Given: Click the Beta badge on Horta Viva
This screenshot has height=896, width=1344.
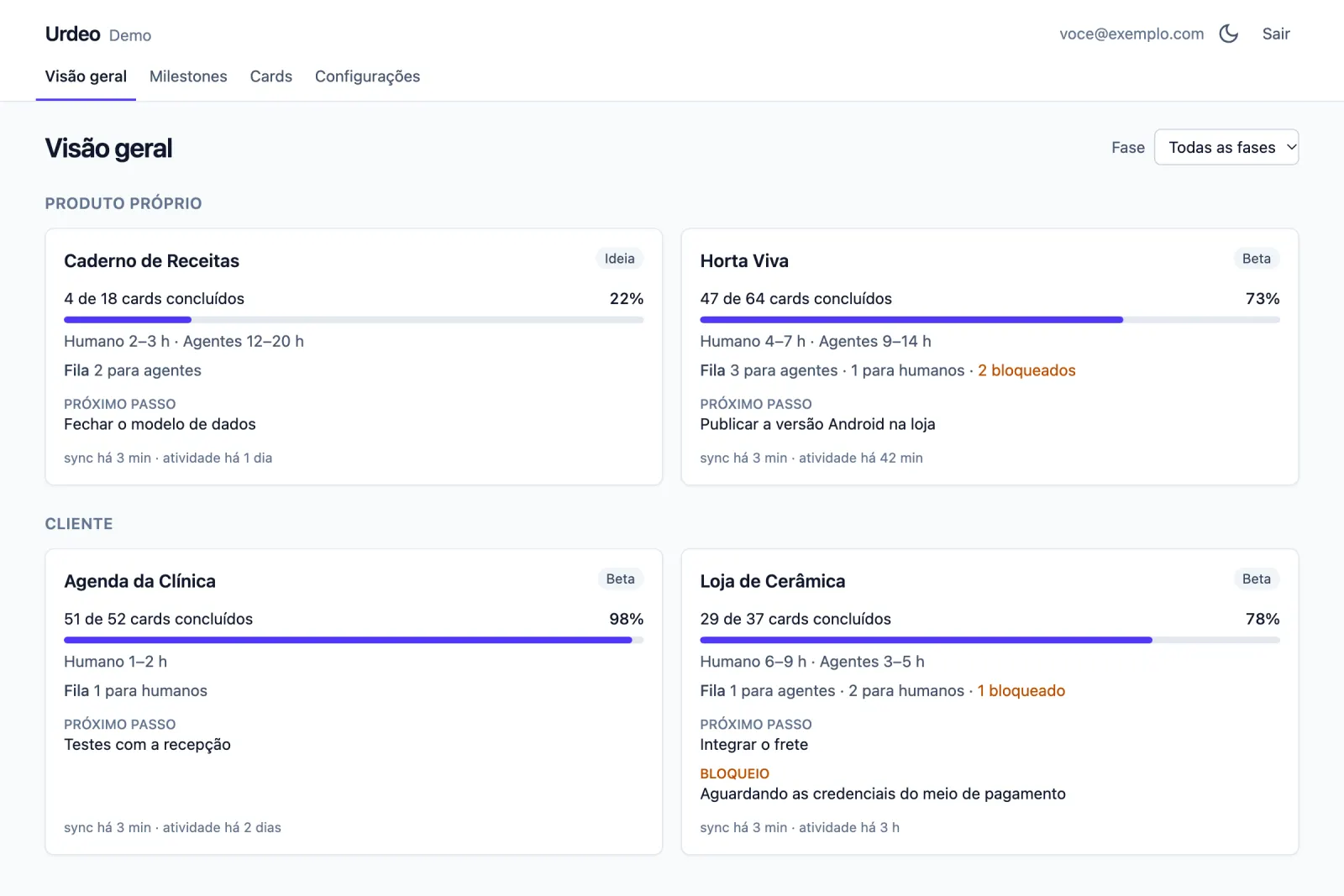Looking at the screenshot, I should tap(1257, 259).
